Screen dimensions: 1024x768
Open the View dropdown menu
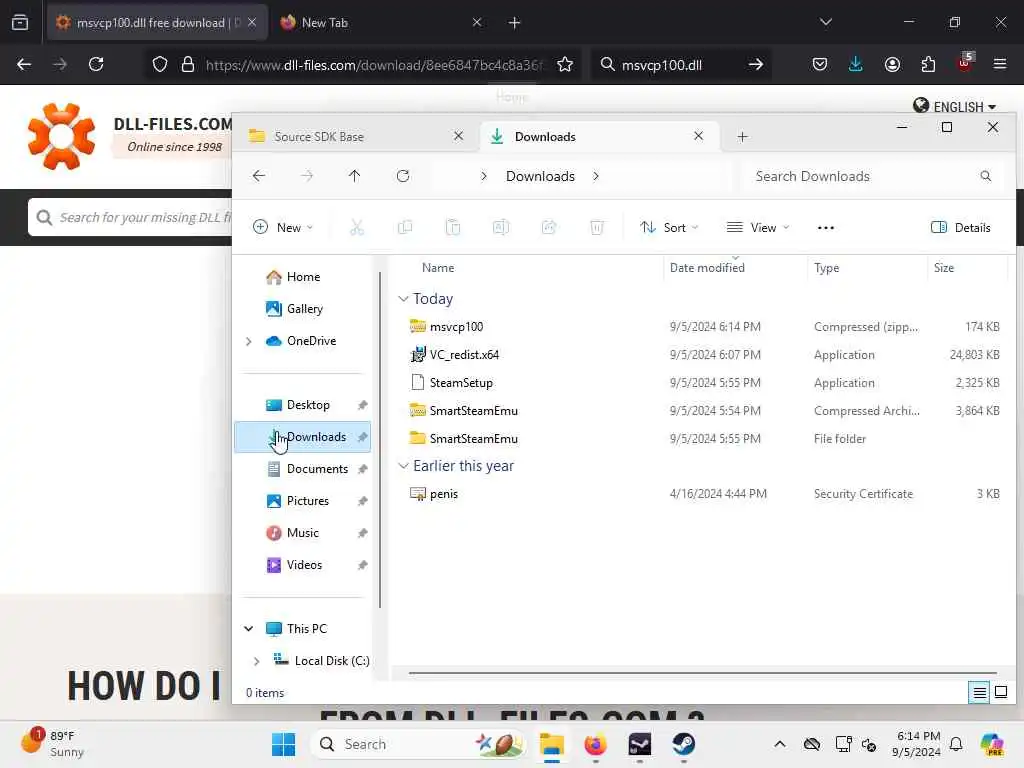click(x=758, y=227)
